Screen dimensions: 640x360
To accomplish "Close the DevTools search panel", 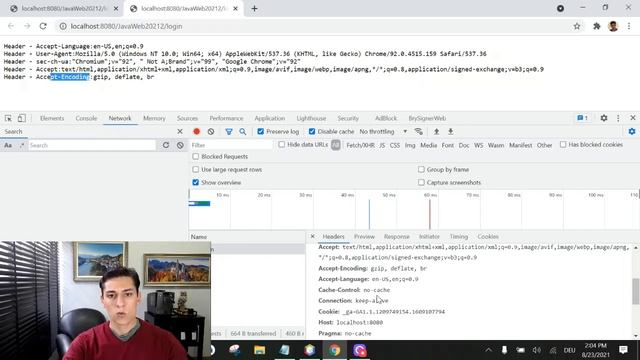I will tap(180, 131).
